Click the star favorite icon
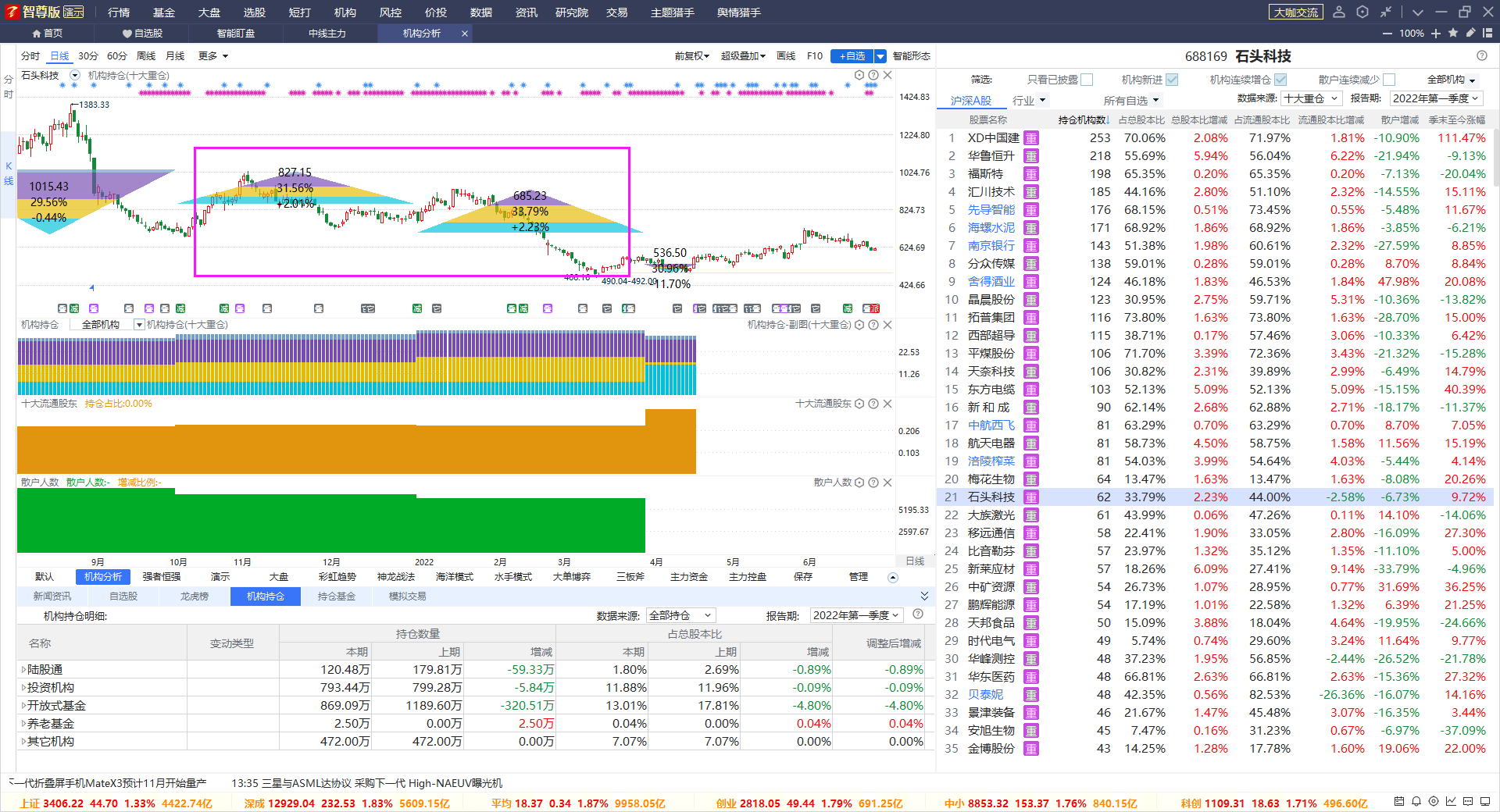The height and width of the screenshot is (812, 1500). point(1453,33)
